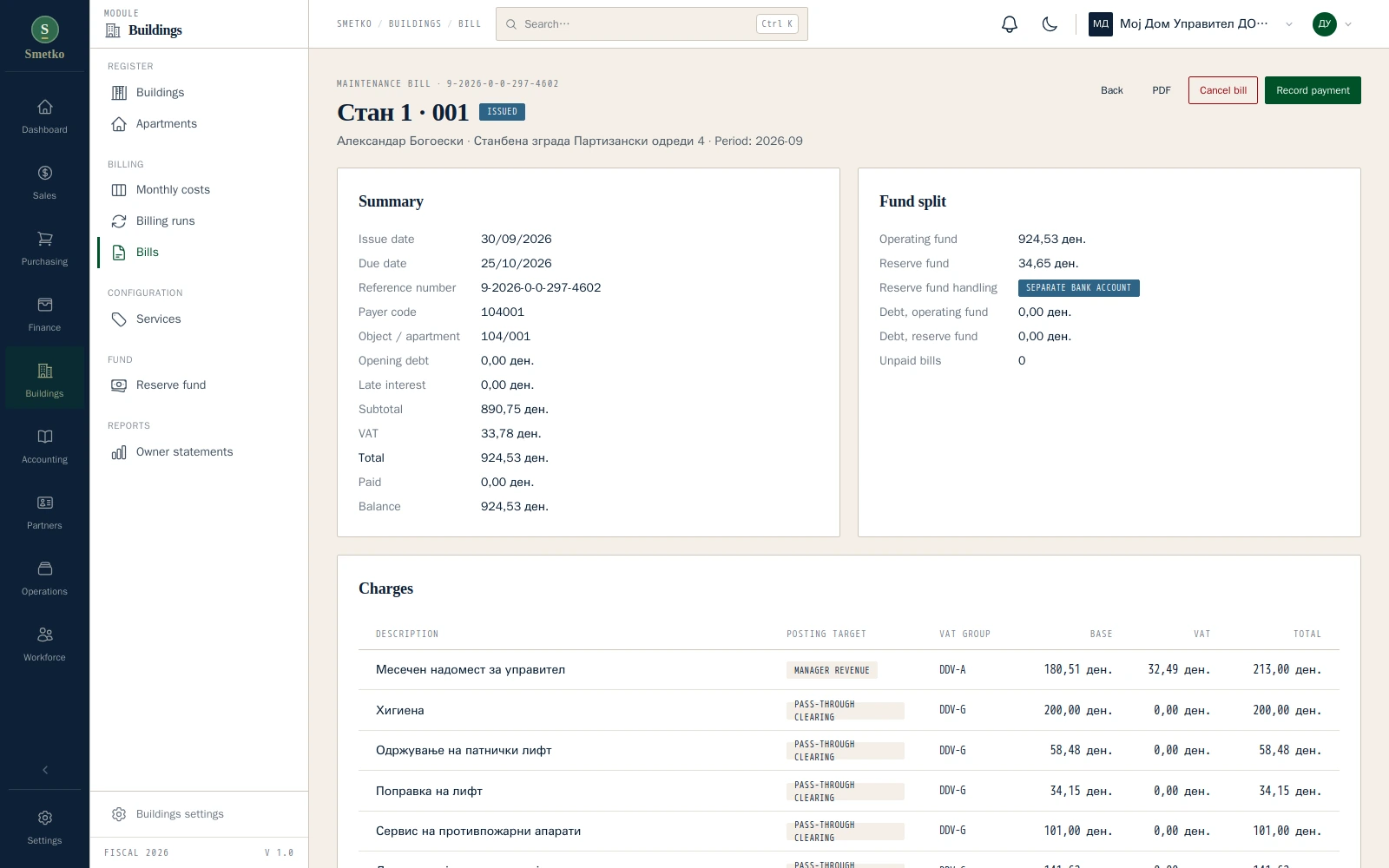The width and height of the screenshot is (1389, 868).
Task: Click the BUILDINGS breadcrumb
Action: click(415, 24)
